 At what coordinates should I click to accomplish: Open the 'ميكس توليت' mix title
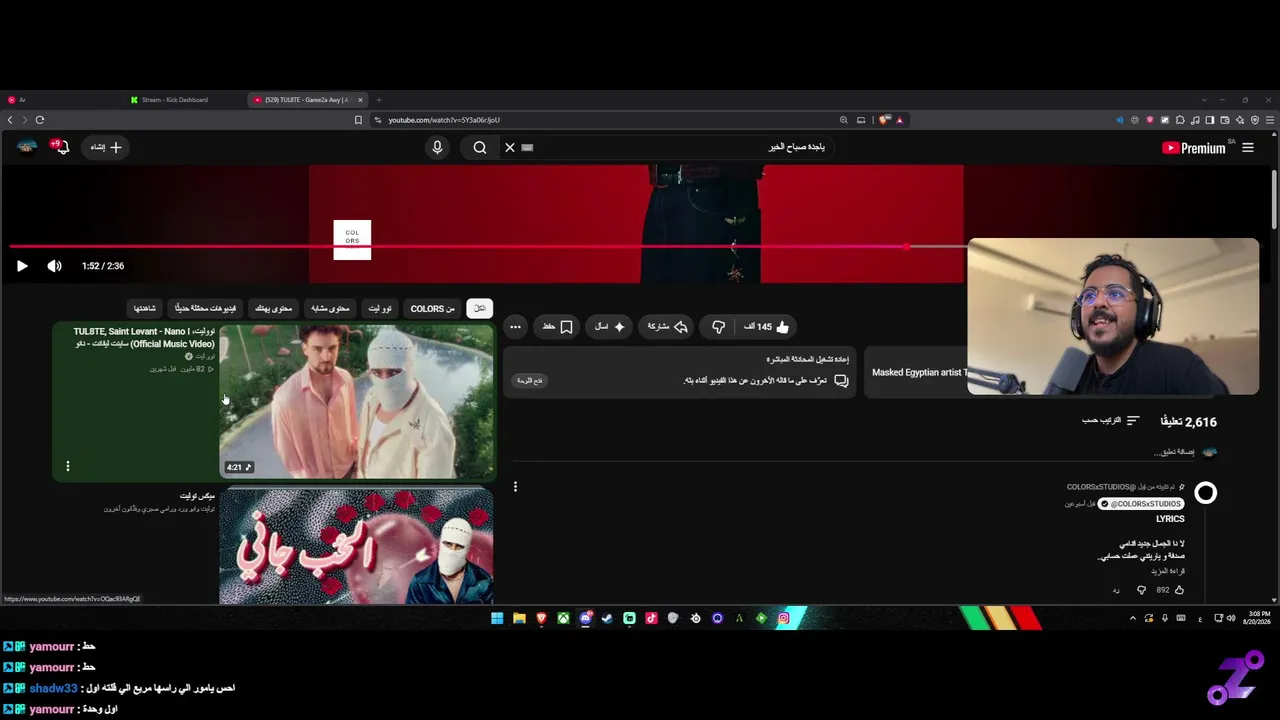click(x=197, y=496)
